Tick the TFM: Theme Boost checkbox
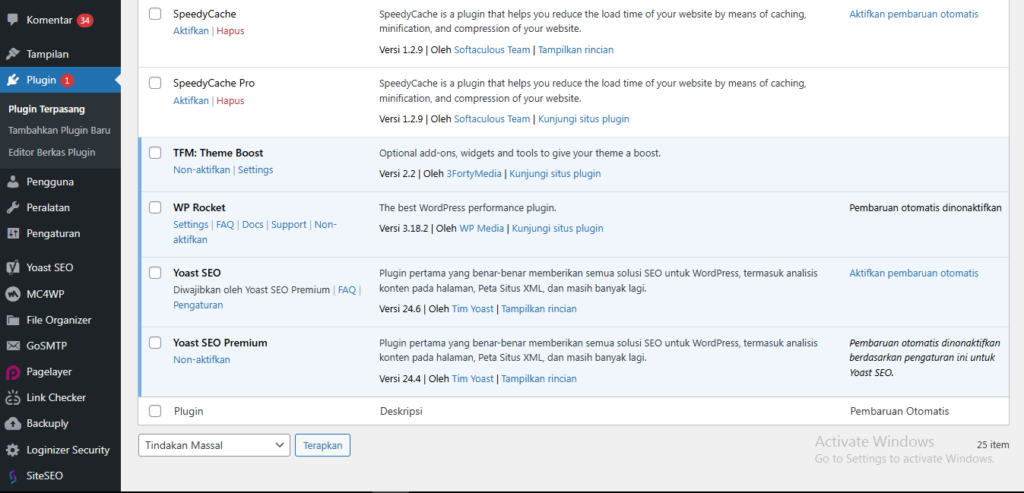This screenshot has height=493, width=1024. pyautogui.click(x=155, y=153)
